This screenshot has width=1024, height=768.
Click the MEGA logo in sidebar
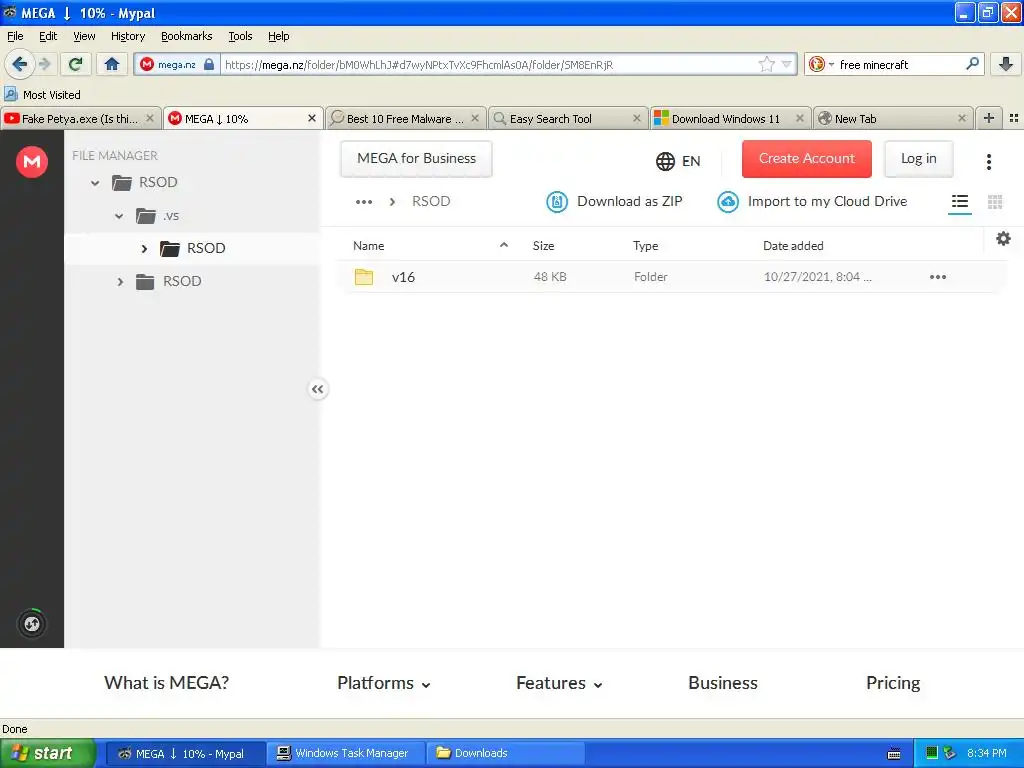click(x=32, y=161)
